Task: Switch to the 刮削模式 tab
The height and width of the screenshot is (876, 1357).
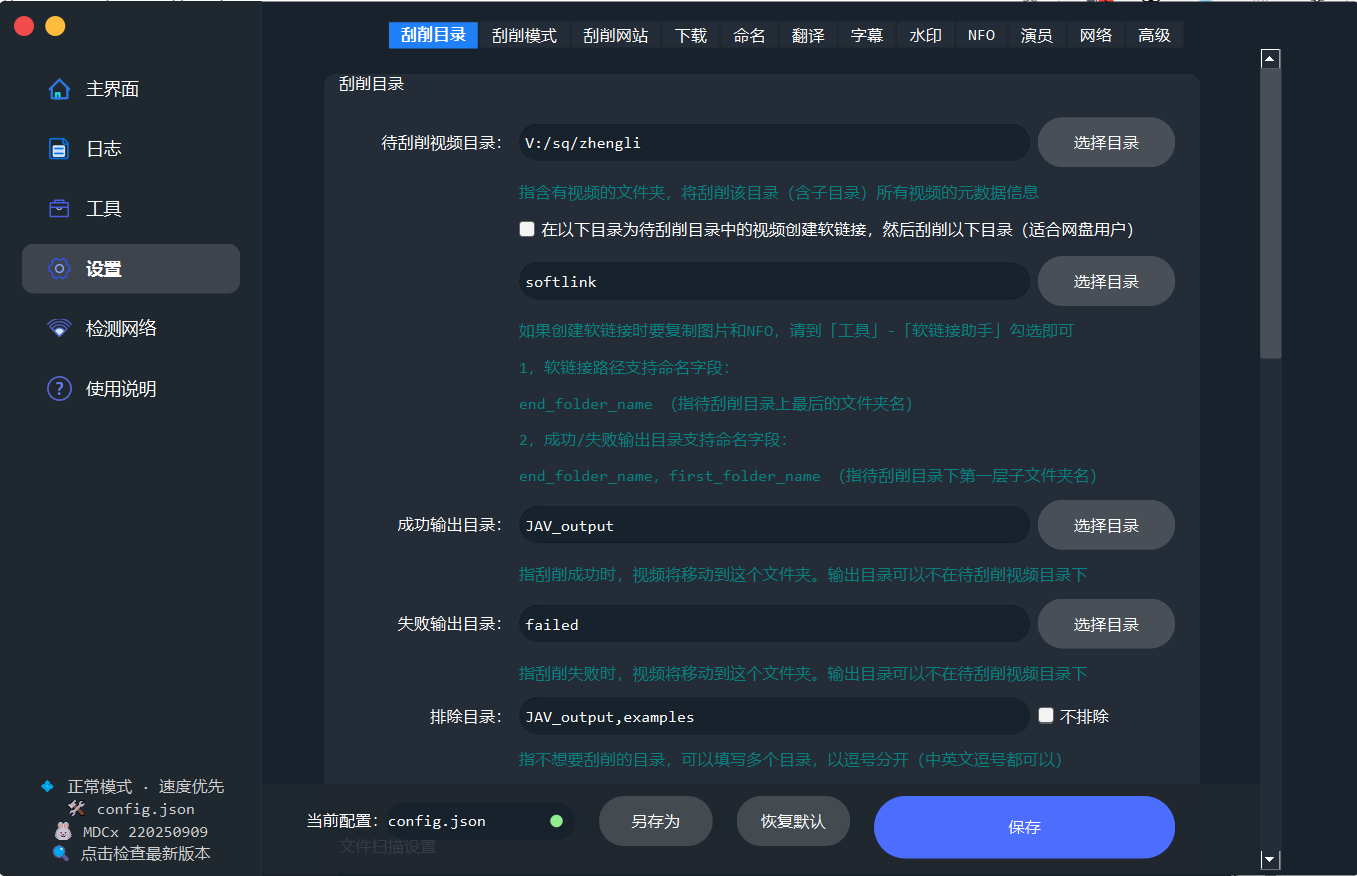Action: (x=524, y=35)
